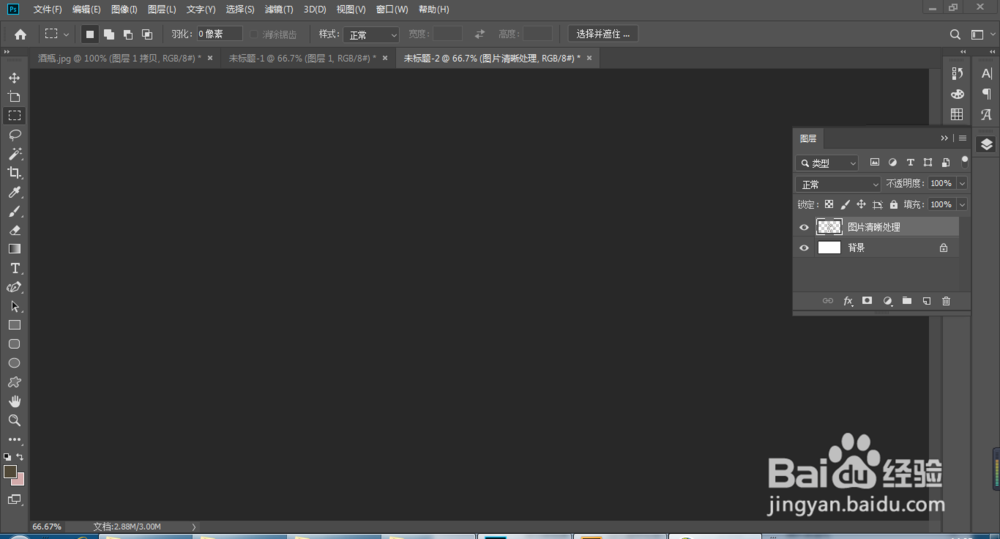The height and width of the screenshot is (539, 1000).
Task: Select the Brush tool
Action: (x=14, y=211)
